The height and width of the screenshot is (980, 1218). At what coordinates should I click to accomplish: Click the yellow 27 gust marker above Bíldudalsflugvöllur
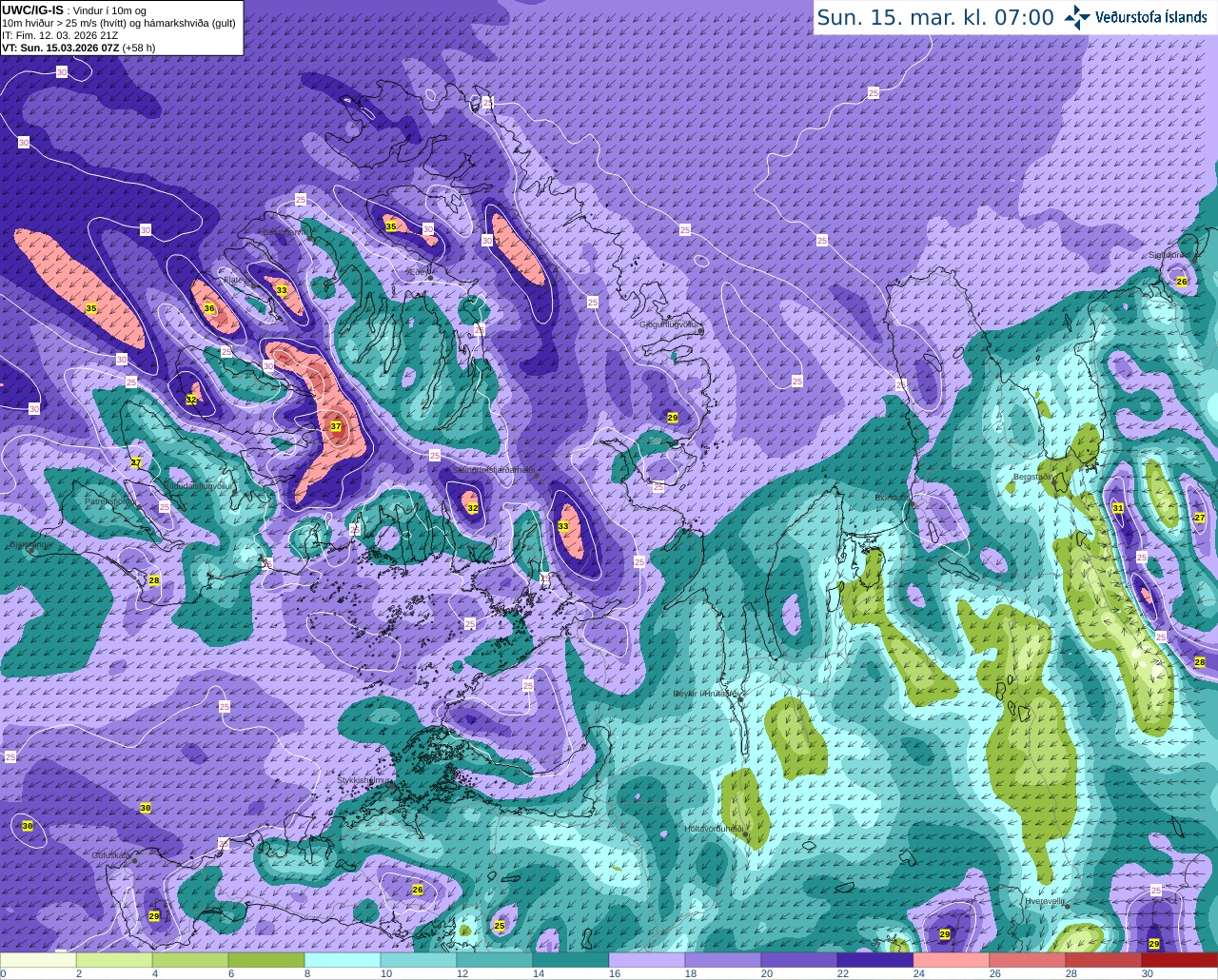click(136, 462)
